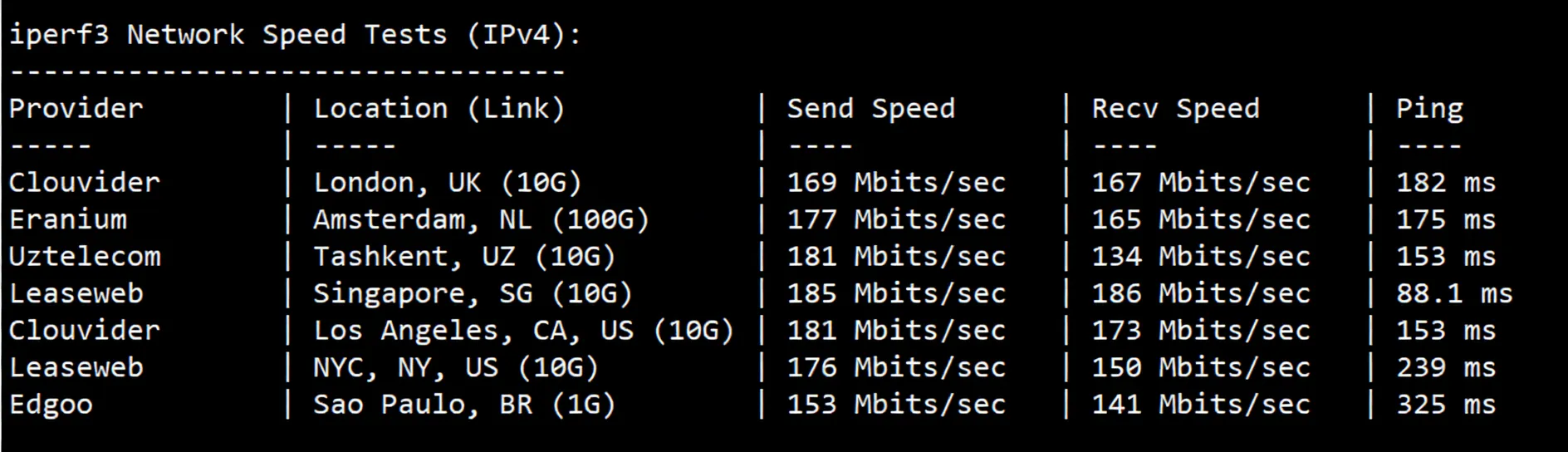Select Sao Paulo, BR (1G) location

464,405
